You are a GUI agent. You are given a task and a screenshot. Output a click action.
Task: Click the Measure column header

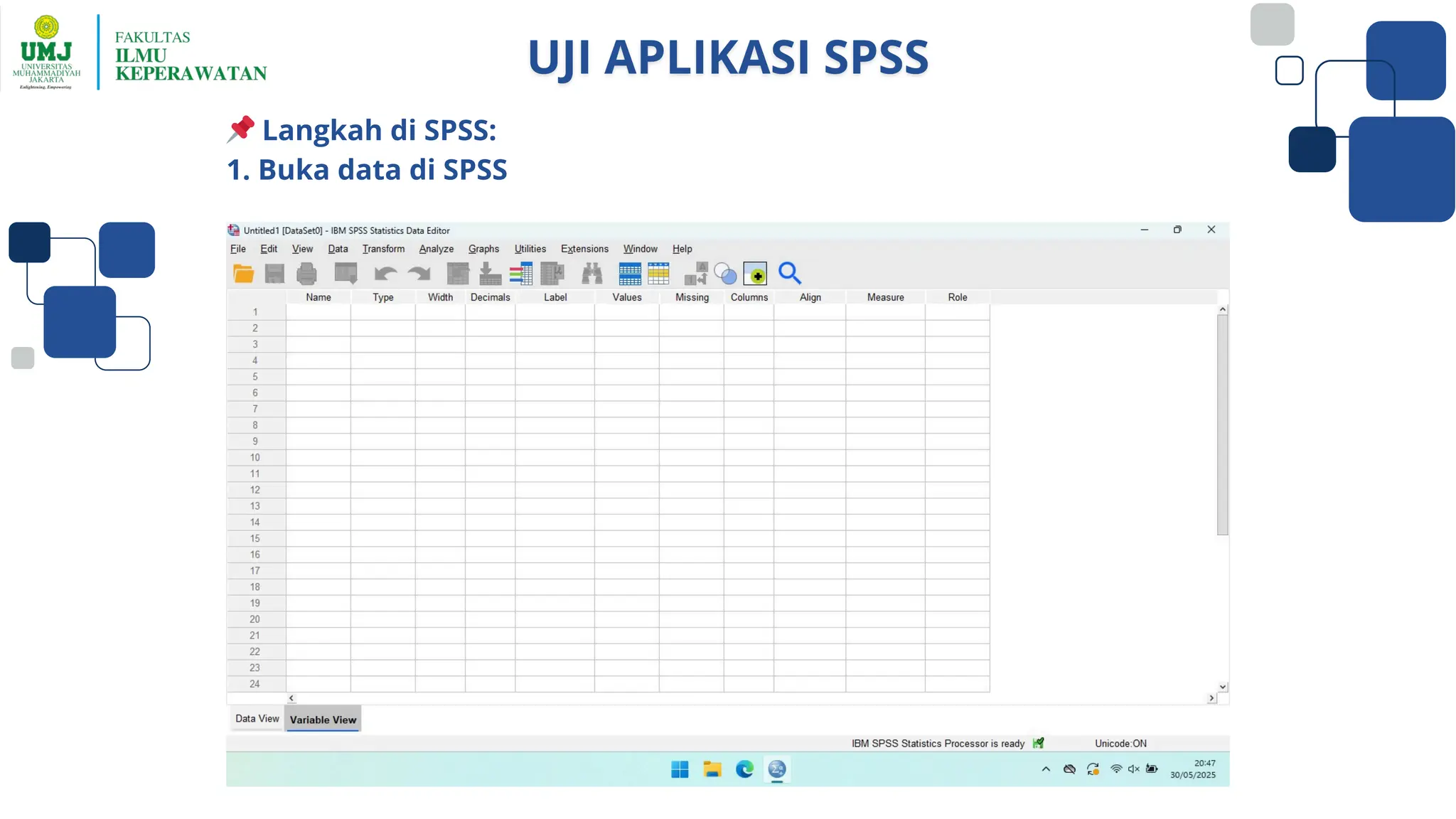[886, 297]
